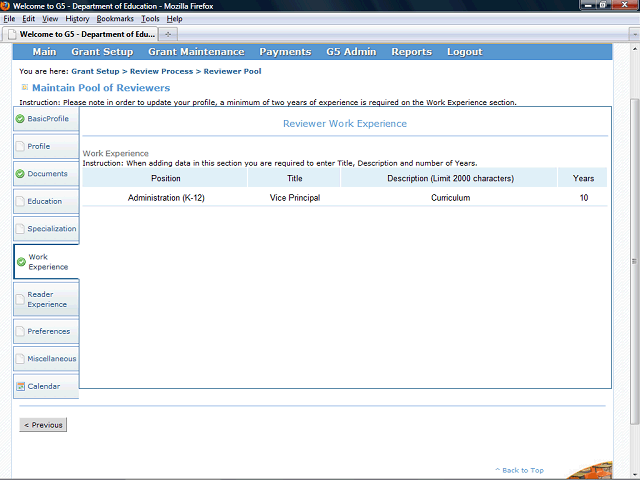Image resolution: width=640 pixels, height=480 pixels.
Task: Click the page icon beside Reader Experience
Action: point(20,299)
